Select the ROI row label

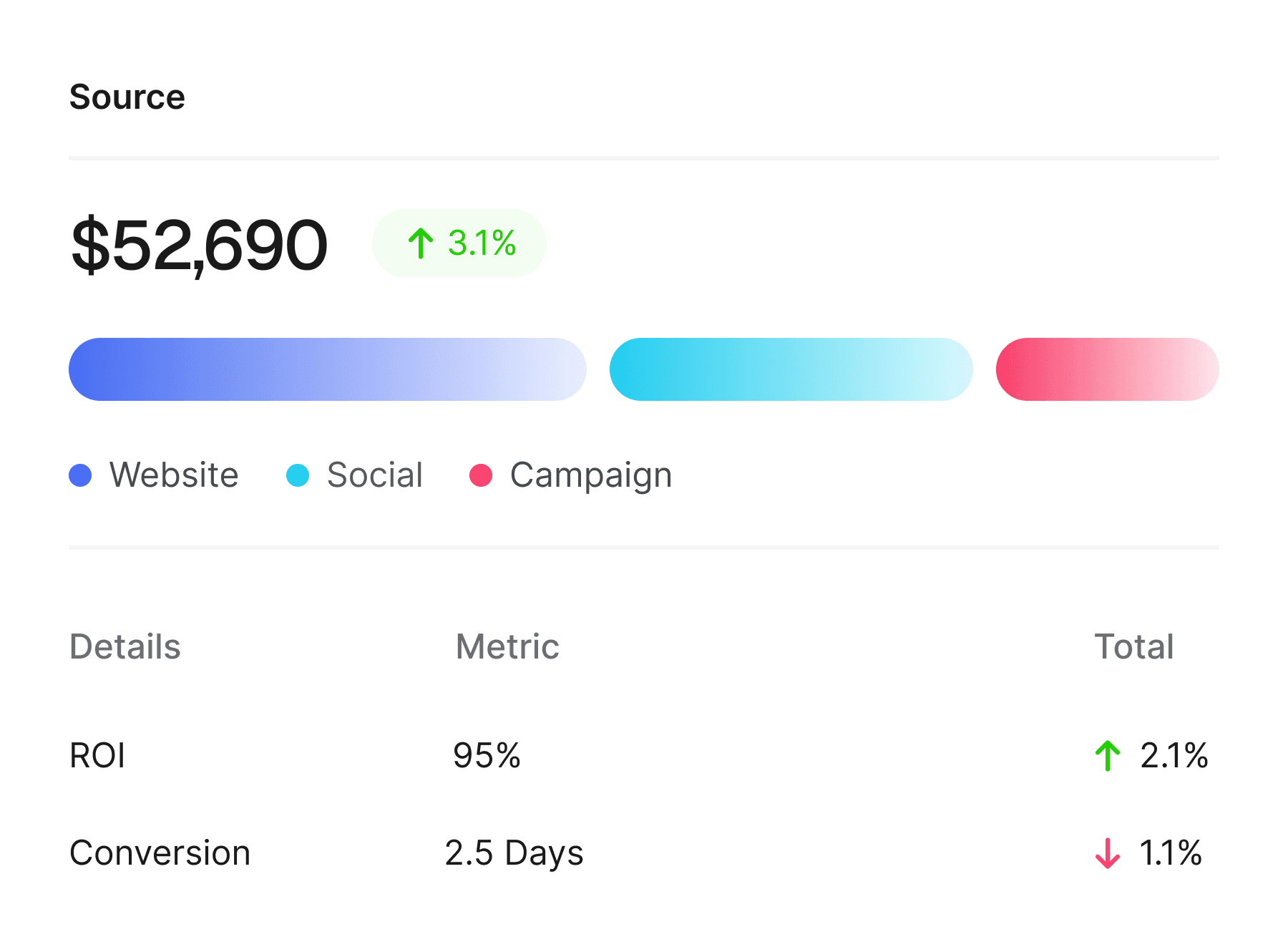click(x=97, y=756)
